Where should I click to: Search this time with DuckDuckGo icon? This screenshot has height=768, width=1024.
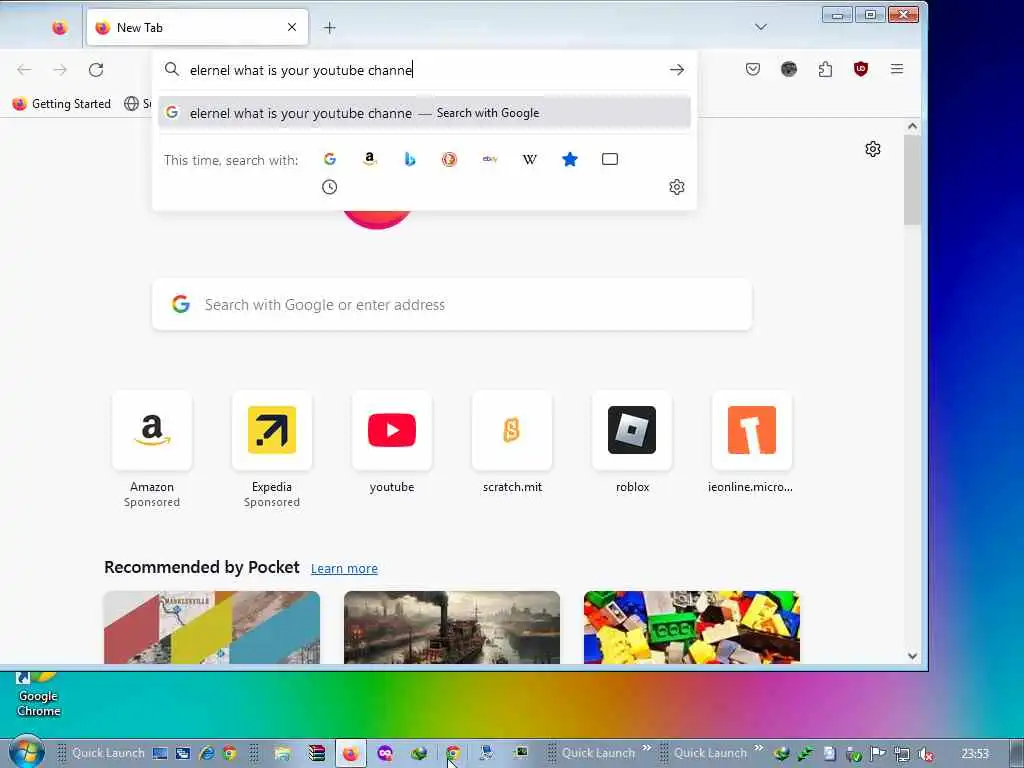[449, 159]
